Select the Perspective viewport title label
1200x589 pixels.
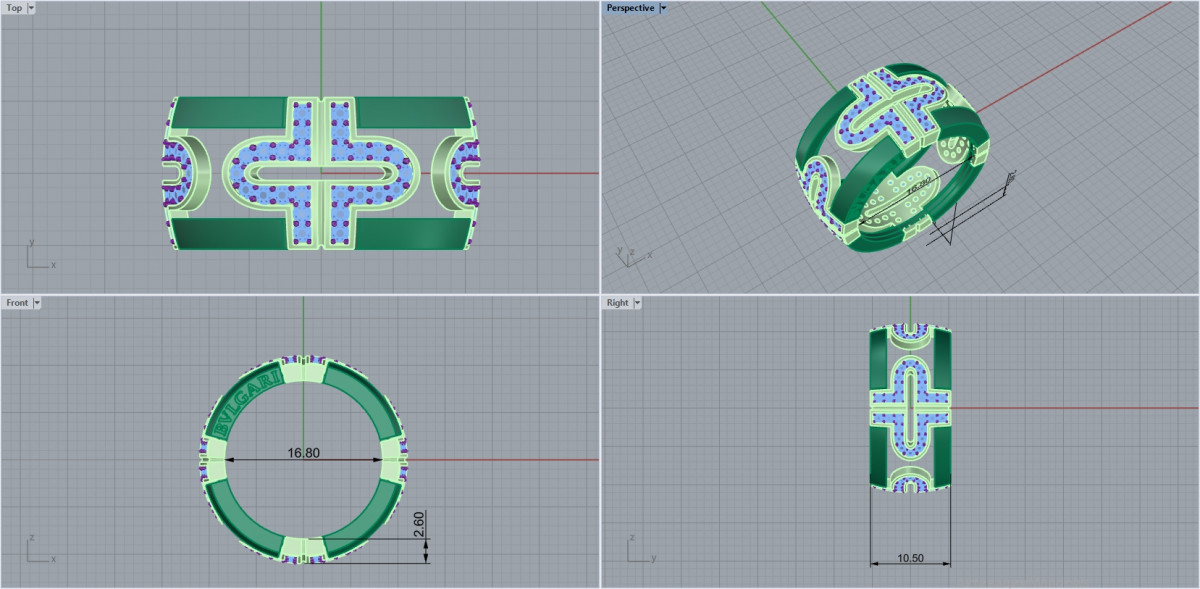point(630,8)
